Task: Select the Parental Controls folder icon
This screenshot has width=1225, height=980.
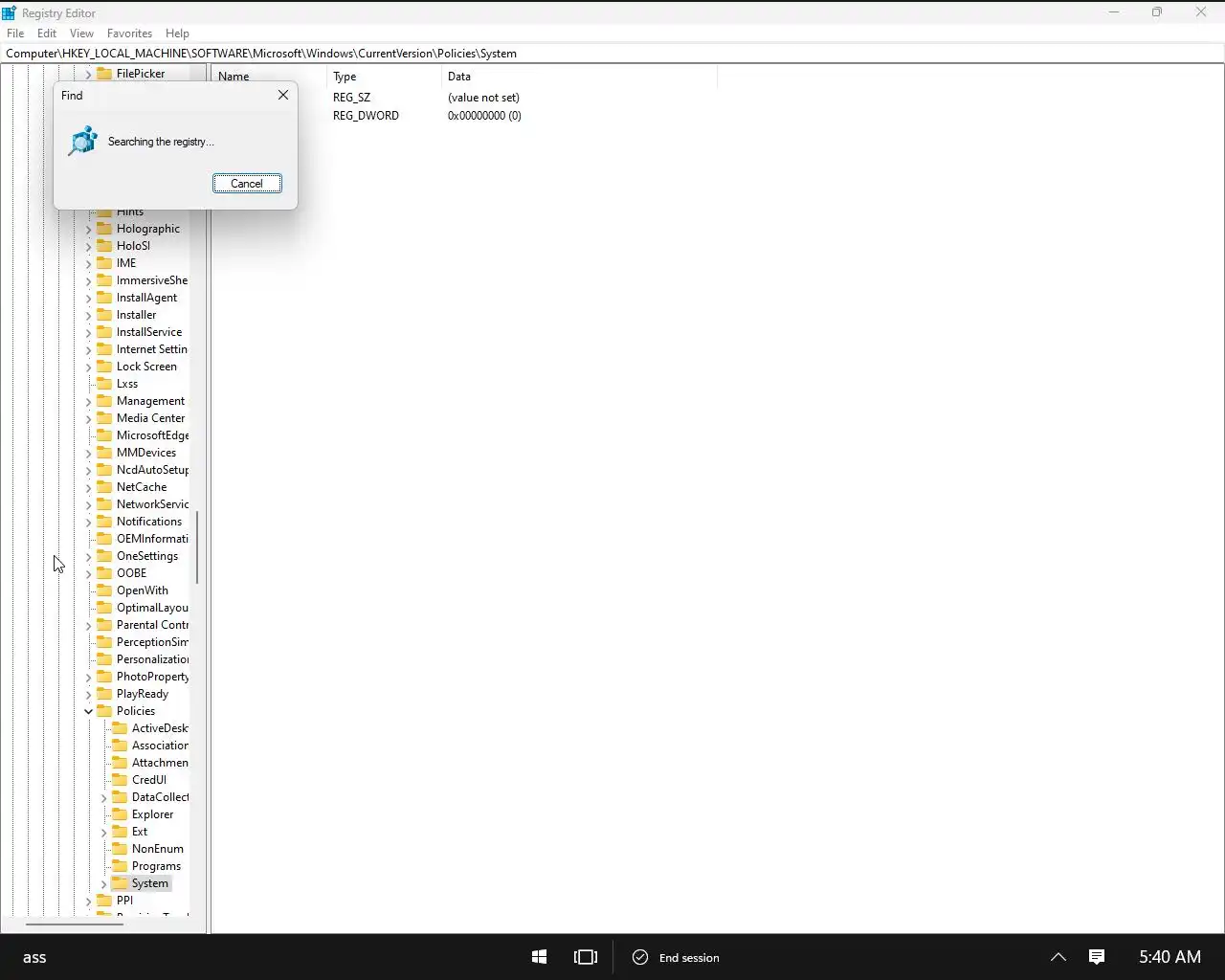Action: coord(104,625)
